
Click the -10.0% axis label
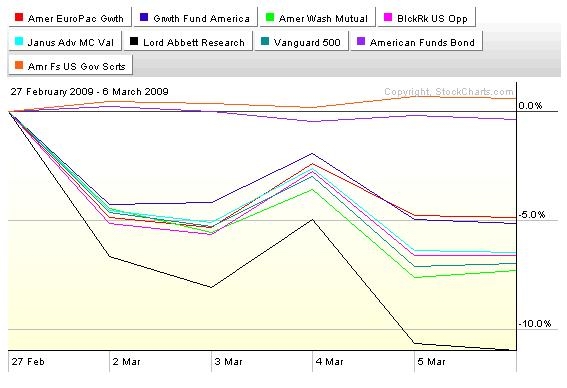coord(535,324)
